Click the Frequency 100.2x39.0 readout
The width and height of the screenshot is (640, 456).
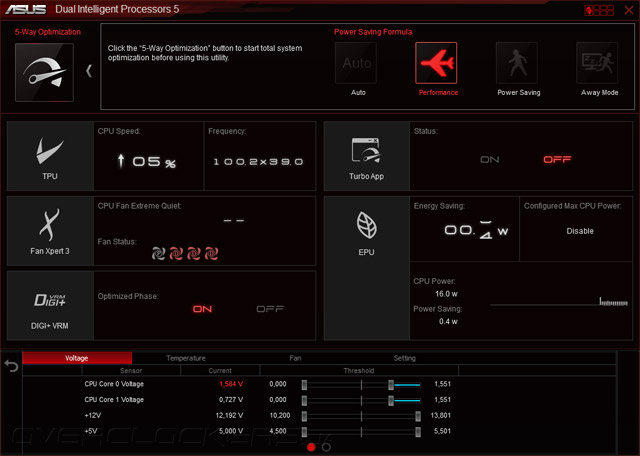point(258,162)
